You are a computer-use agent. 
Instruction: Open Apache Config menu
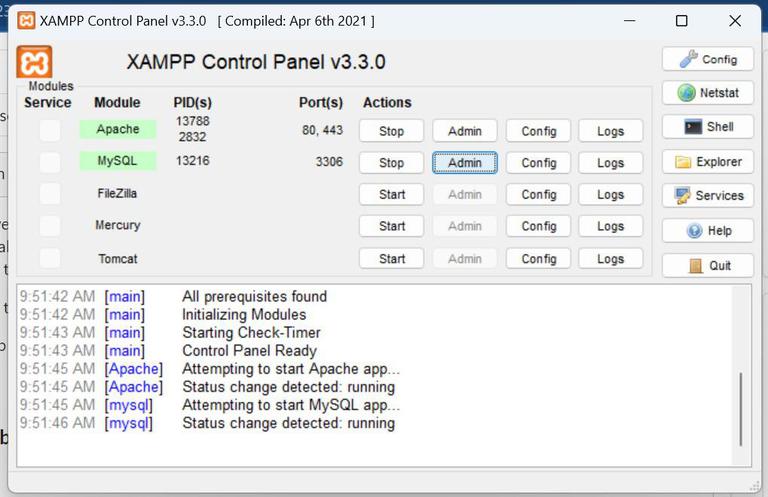(538, 131)
